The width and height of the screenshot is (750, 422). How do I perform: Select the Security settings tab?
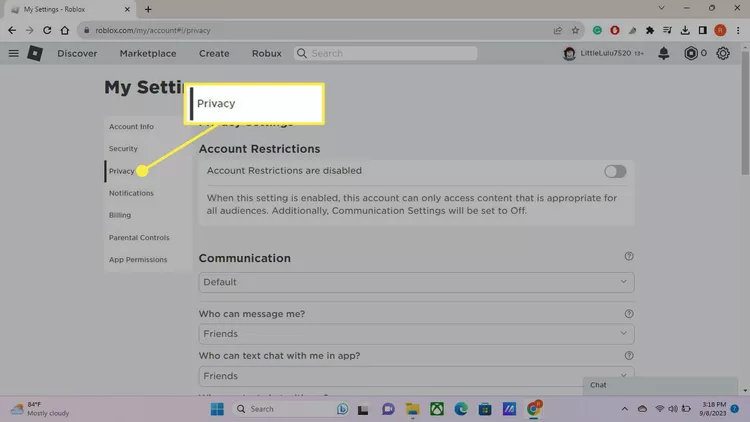click(x=124, y=149)
